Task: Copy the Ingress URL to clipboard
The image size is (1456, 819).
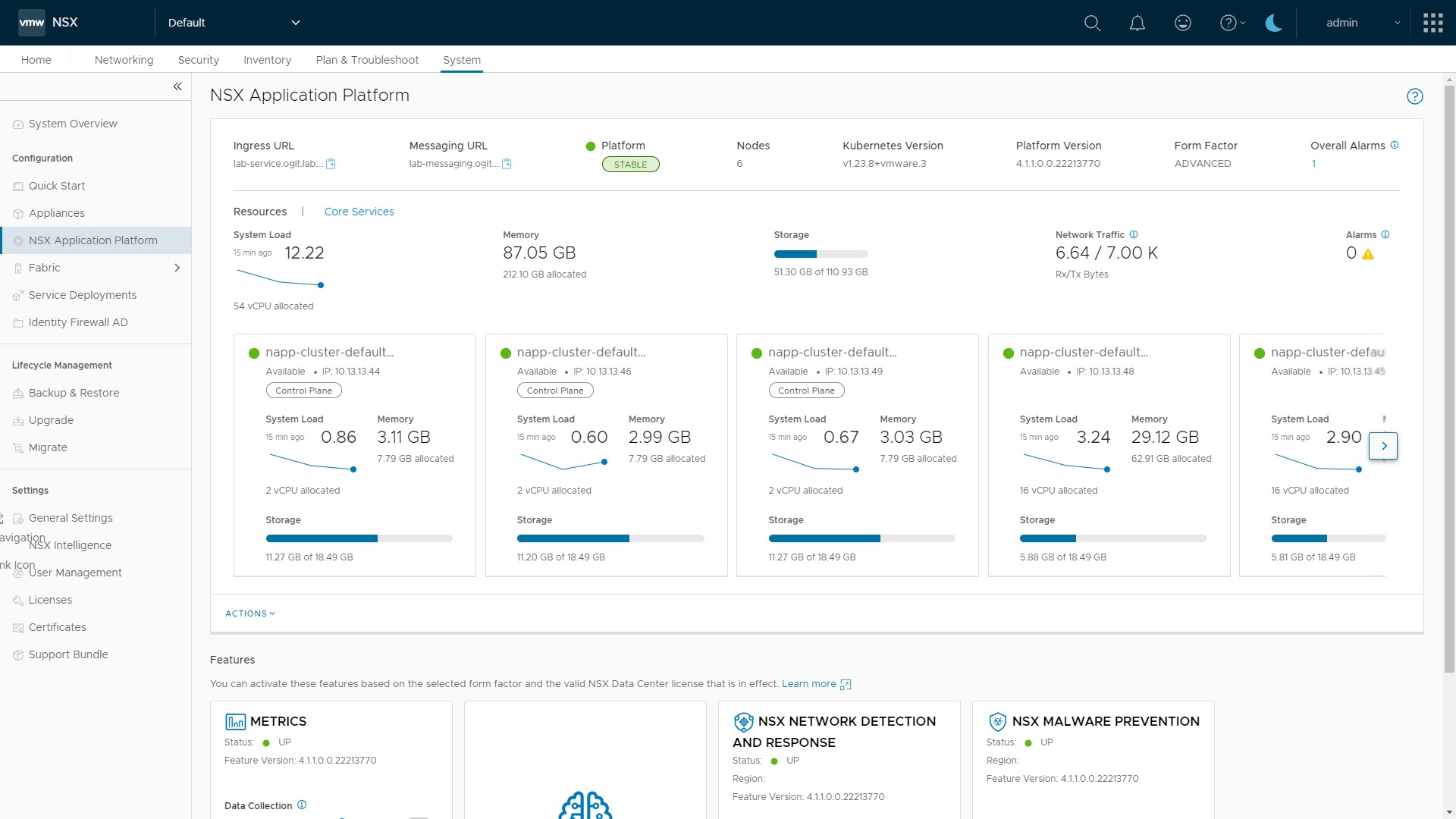Action: [x=331, y=164]
